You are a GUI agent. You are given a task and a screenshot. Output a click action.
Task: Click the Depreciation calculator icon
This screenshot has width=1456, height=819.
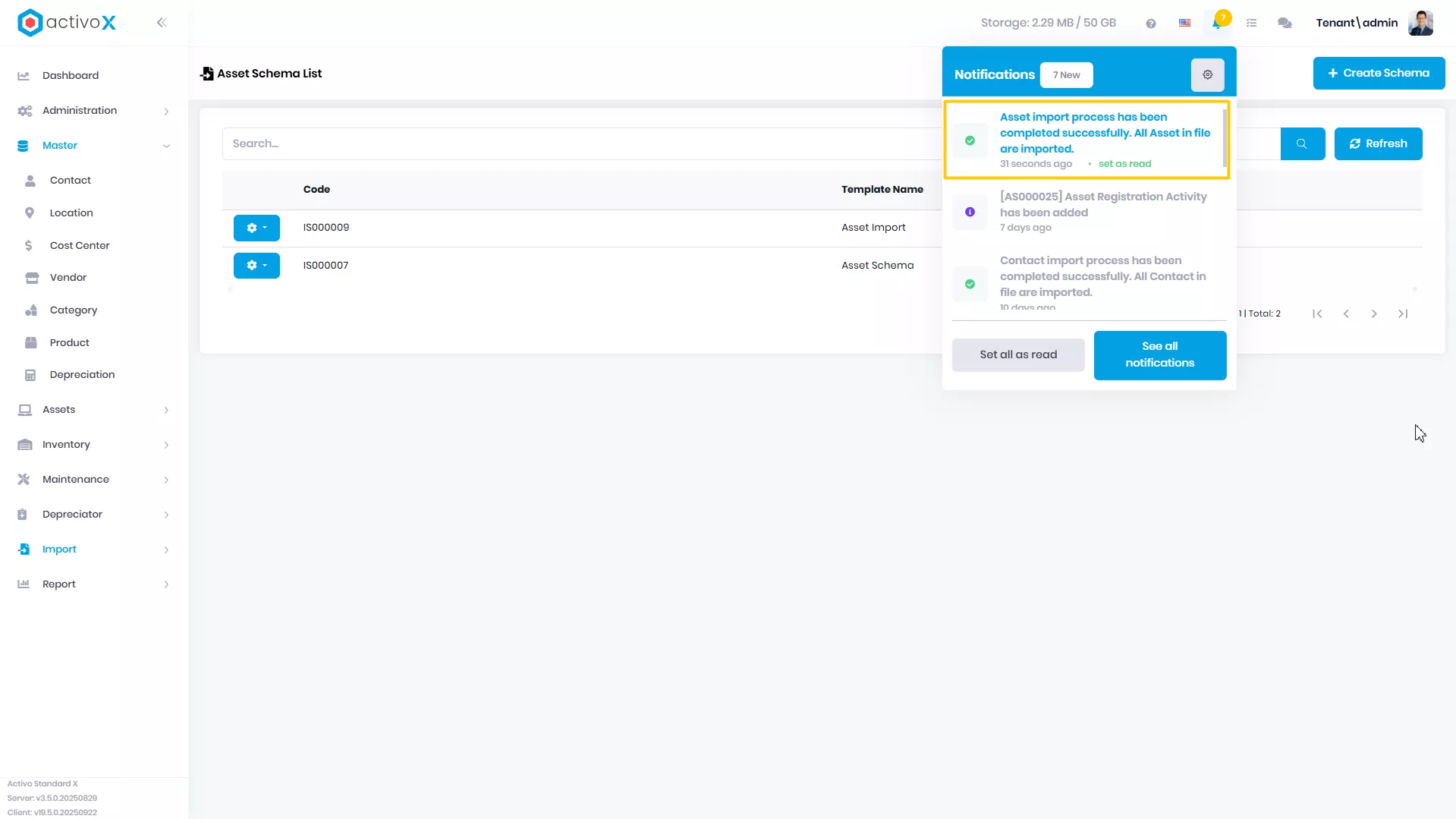30,375
